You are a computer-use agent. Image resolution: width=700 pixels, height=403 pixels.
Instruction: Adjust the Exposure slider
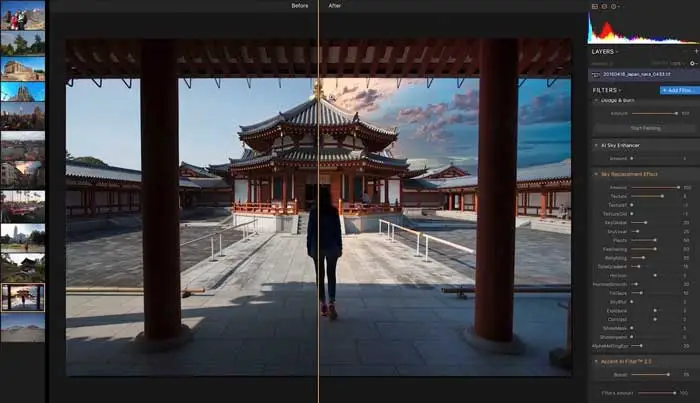(x=655, y=311)
